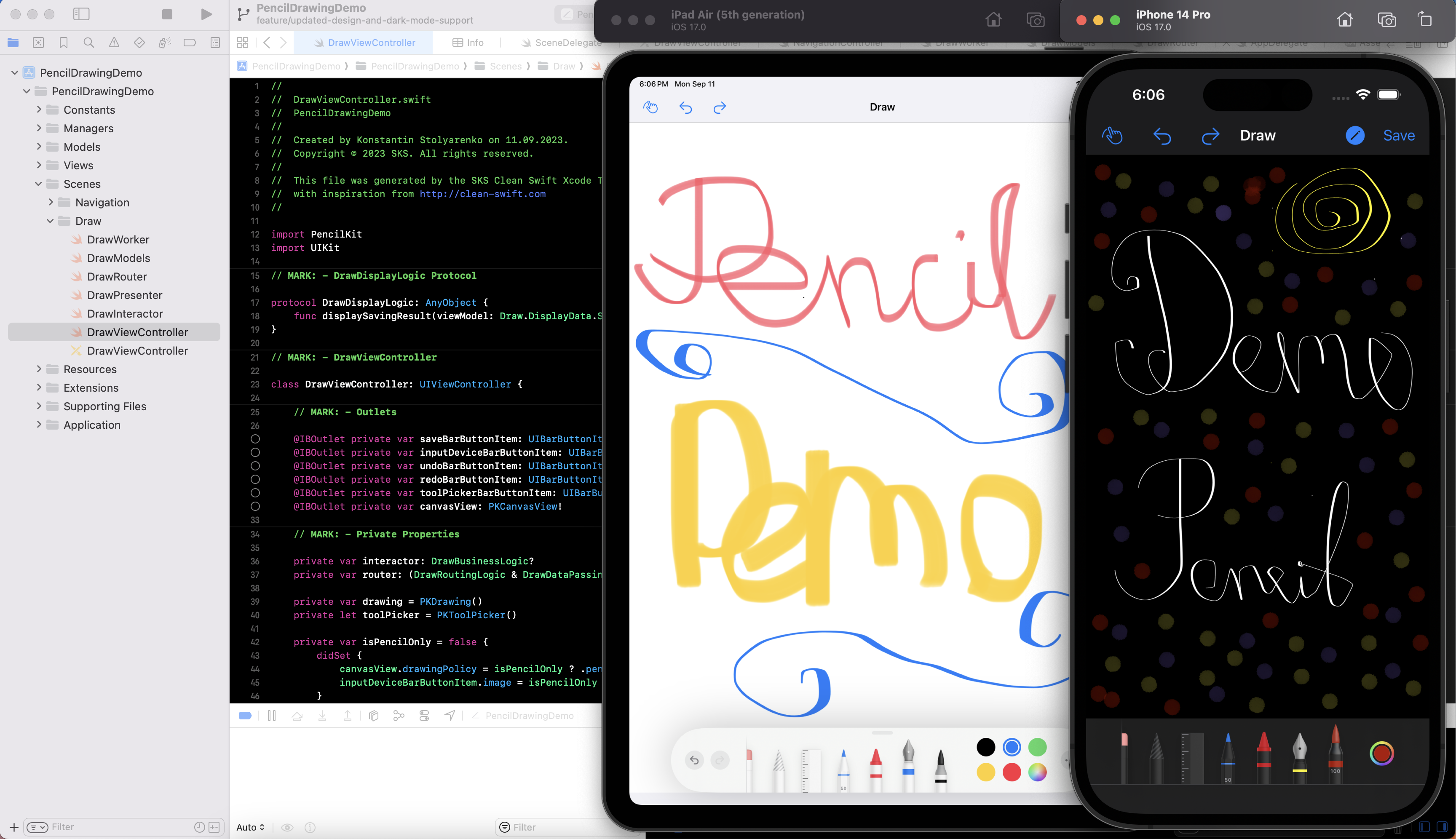Expand the Navigation folder
Image resolution: width=1456 pixels, height=839 pixels.
pyautogui.click(x=51, y=202)
